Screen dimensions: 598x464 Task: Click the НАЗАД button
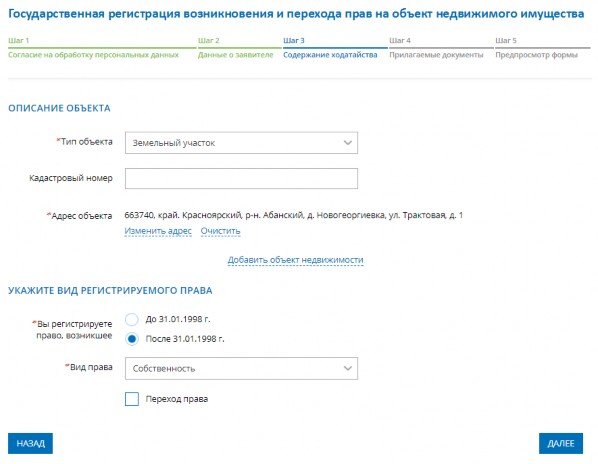(31, 443)
